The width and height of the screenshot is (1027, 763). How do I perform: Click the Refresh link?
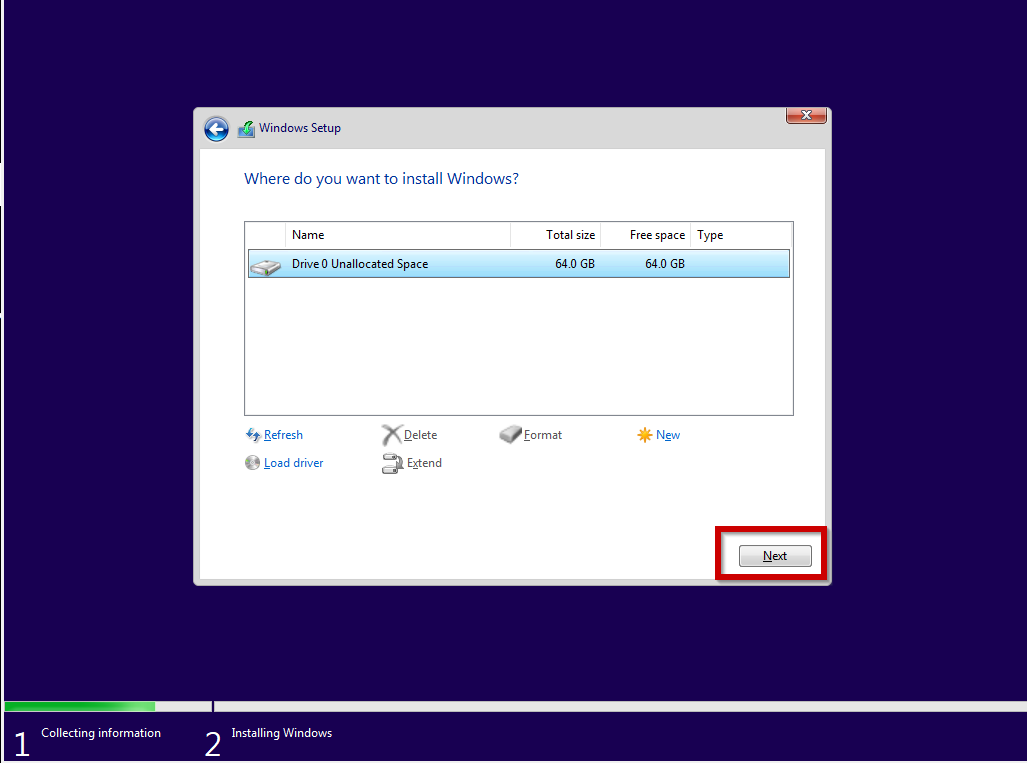[x=283, y=435]
